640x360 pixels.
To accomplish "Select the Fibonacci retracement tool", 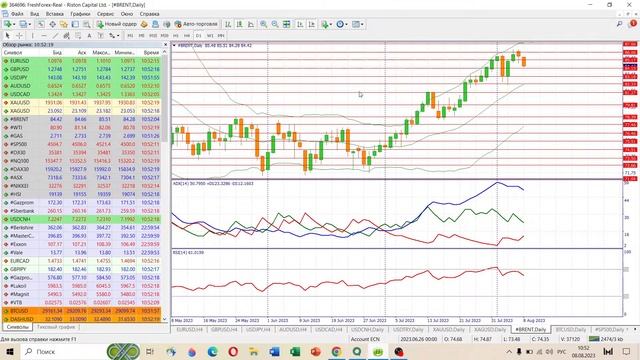I will (x=78, y=36).
